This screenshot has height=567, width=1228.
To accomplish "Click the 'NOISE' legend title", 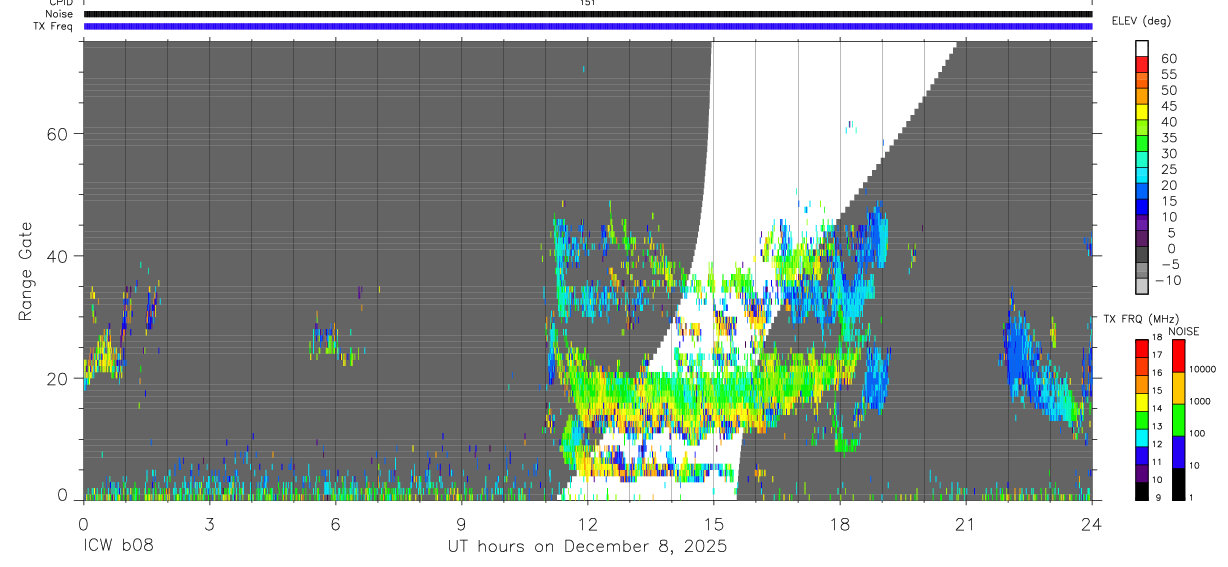I will [1183, 331].
